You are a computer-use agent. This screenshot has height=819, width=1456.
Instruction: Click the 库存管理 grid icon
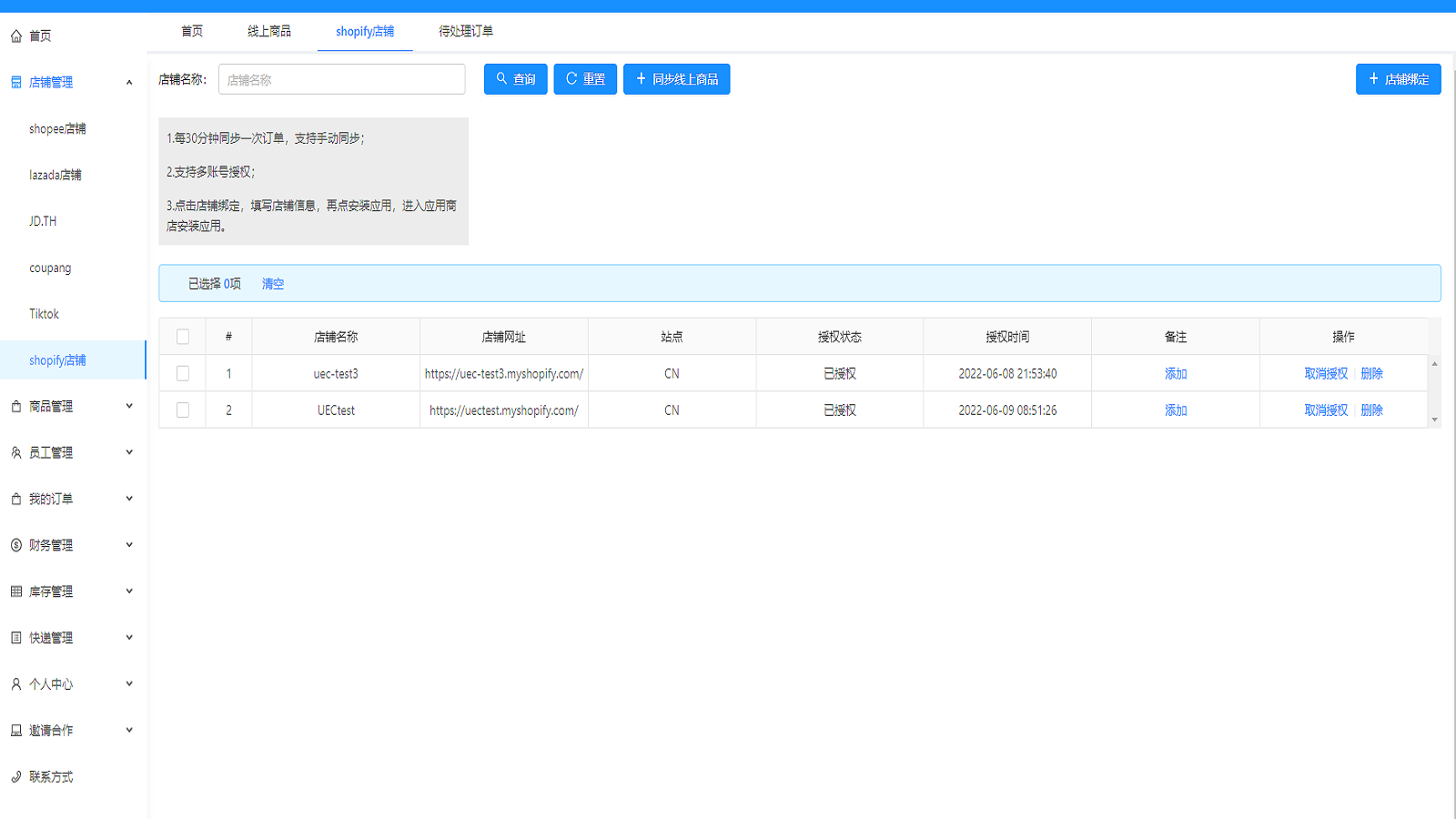16,591
